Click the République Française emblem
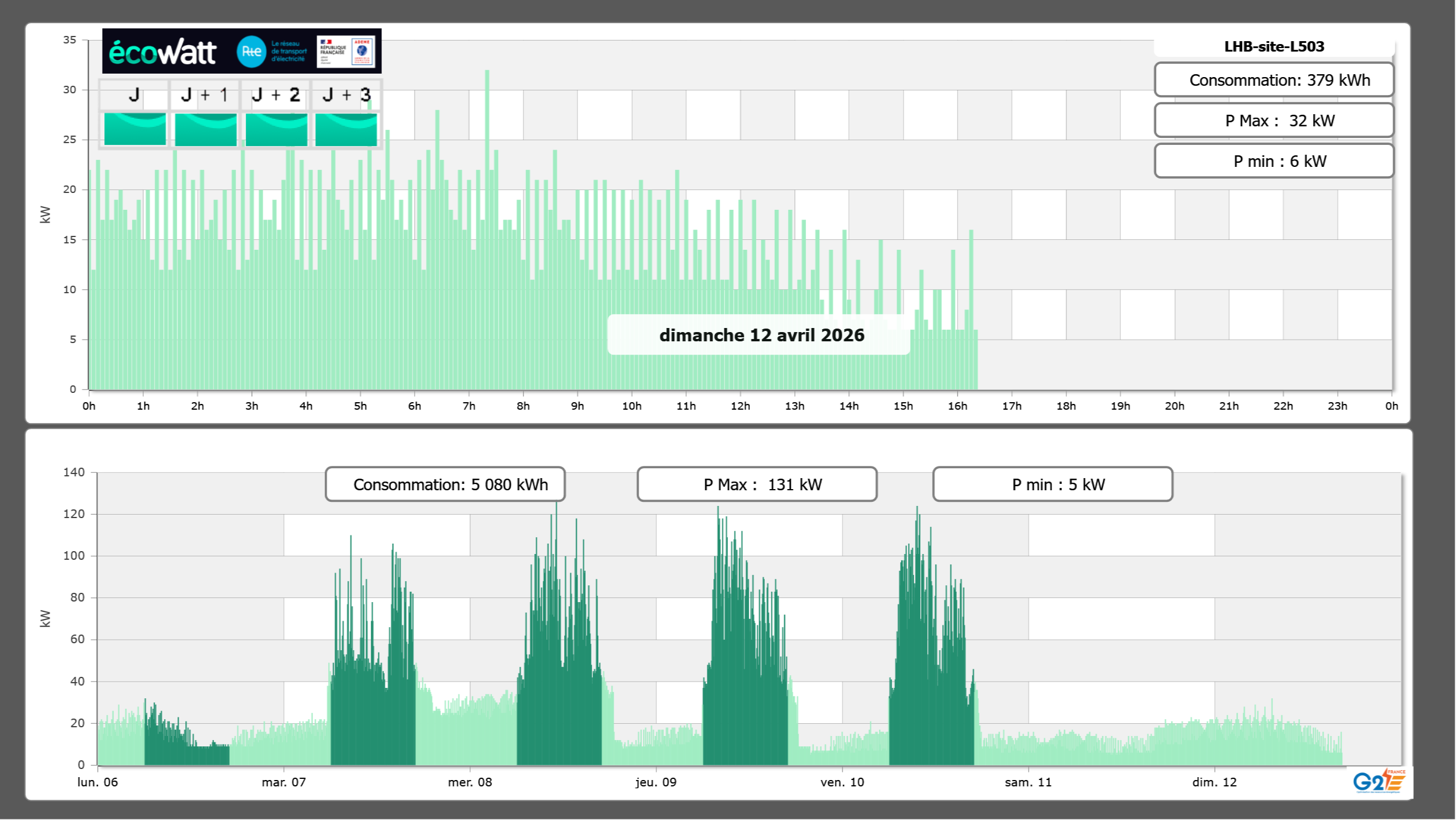The width and height of the screenshot is (1456, 820). pyautogui.click(x=333, y=52)
